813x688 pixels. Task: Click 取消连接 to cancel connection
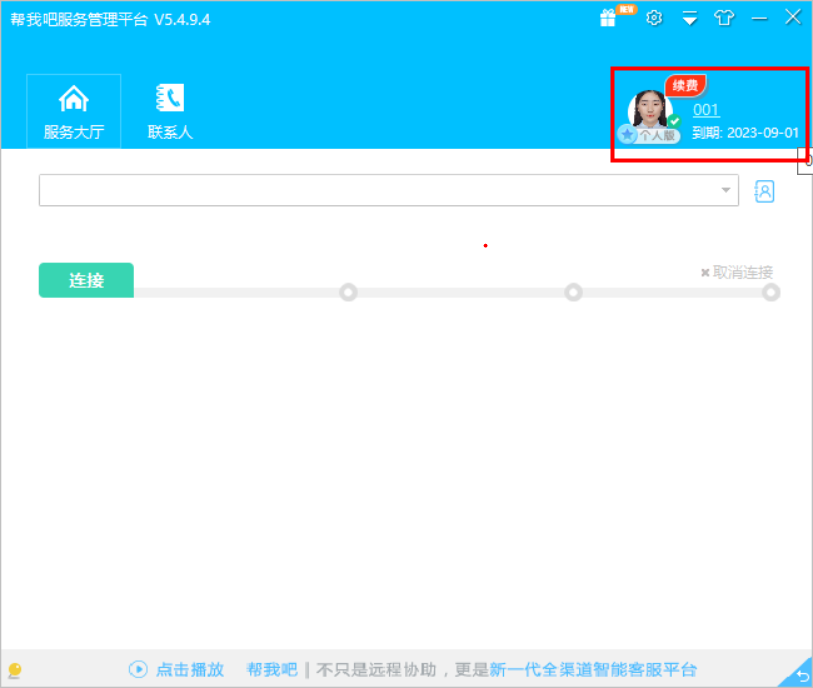click(737, 272)
